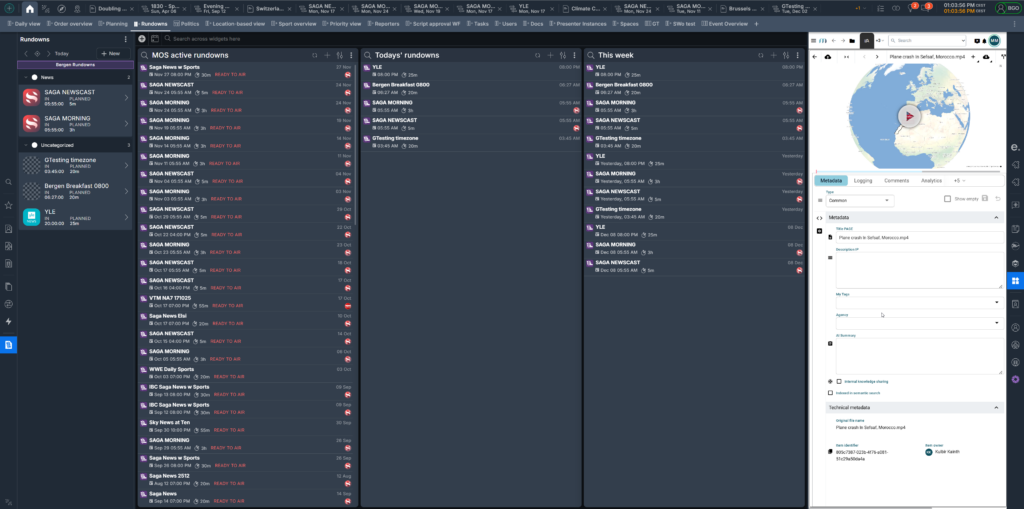Enable Internal knowledge sharing checkbox
The height and width of the screenshot is (509, 1024).
839,381
